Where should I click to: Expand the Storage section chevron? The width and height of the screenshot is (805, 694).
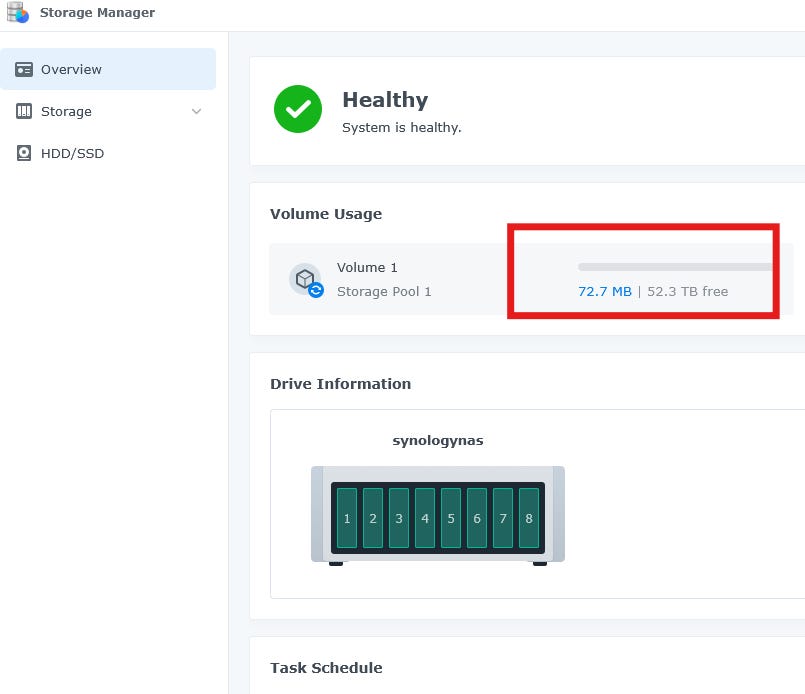[196, 111]
